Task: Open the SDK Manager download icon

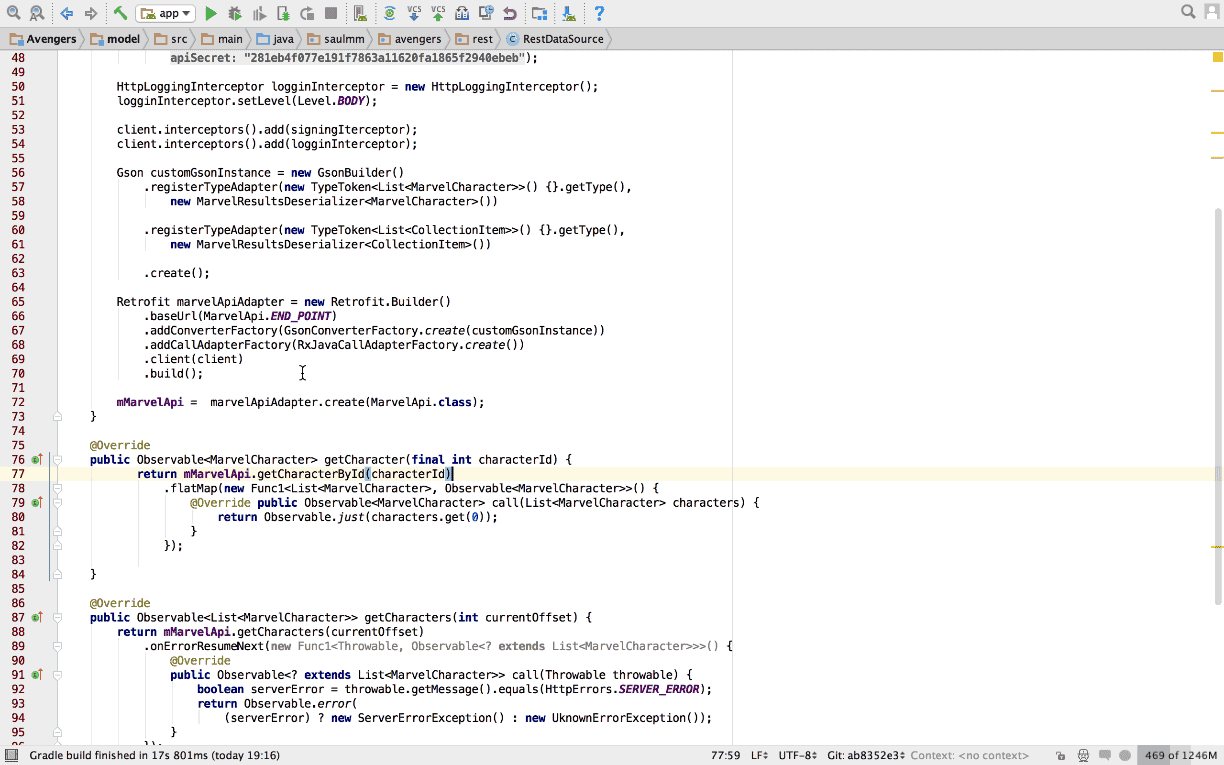Action: click(568, 13)
